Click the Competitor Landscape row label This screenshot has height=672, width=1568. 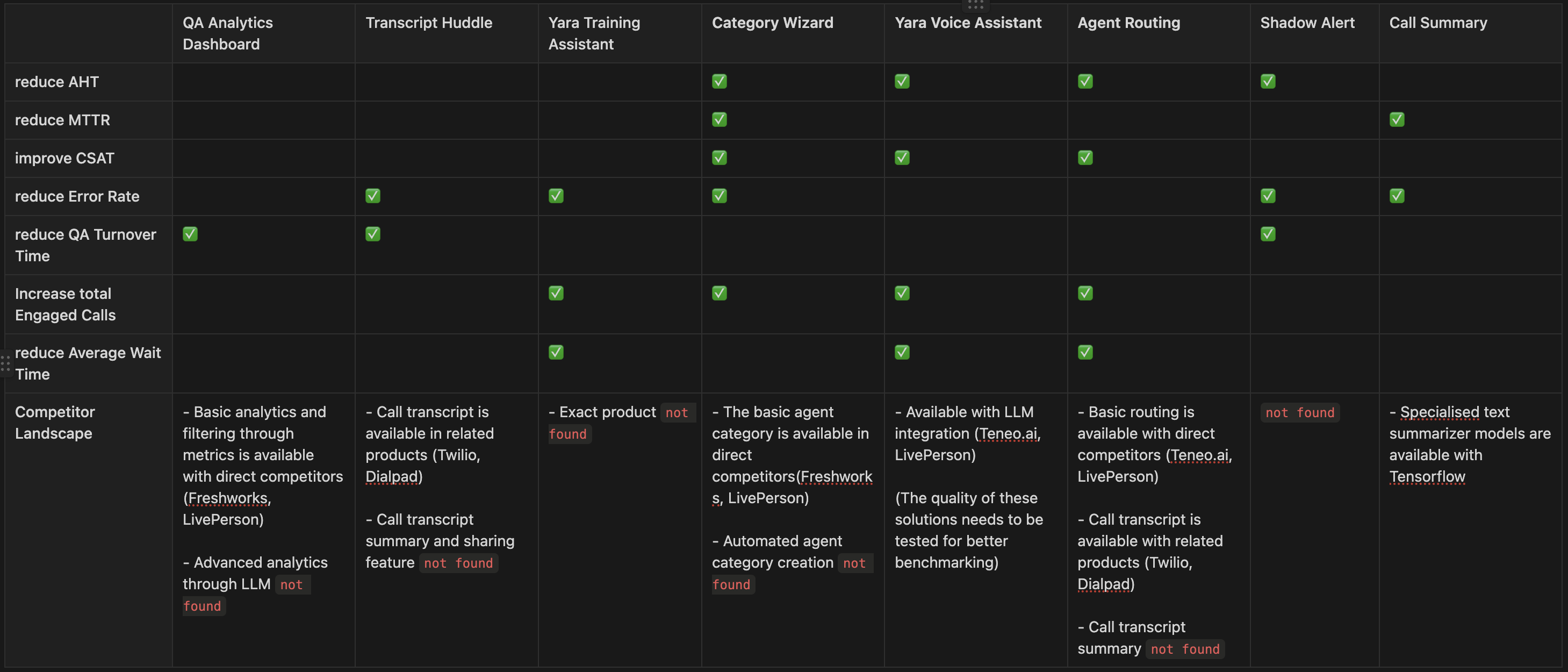coord(55,423)
